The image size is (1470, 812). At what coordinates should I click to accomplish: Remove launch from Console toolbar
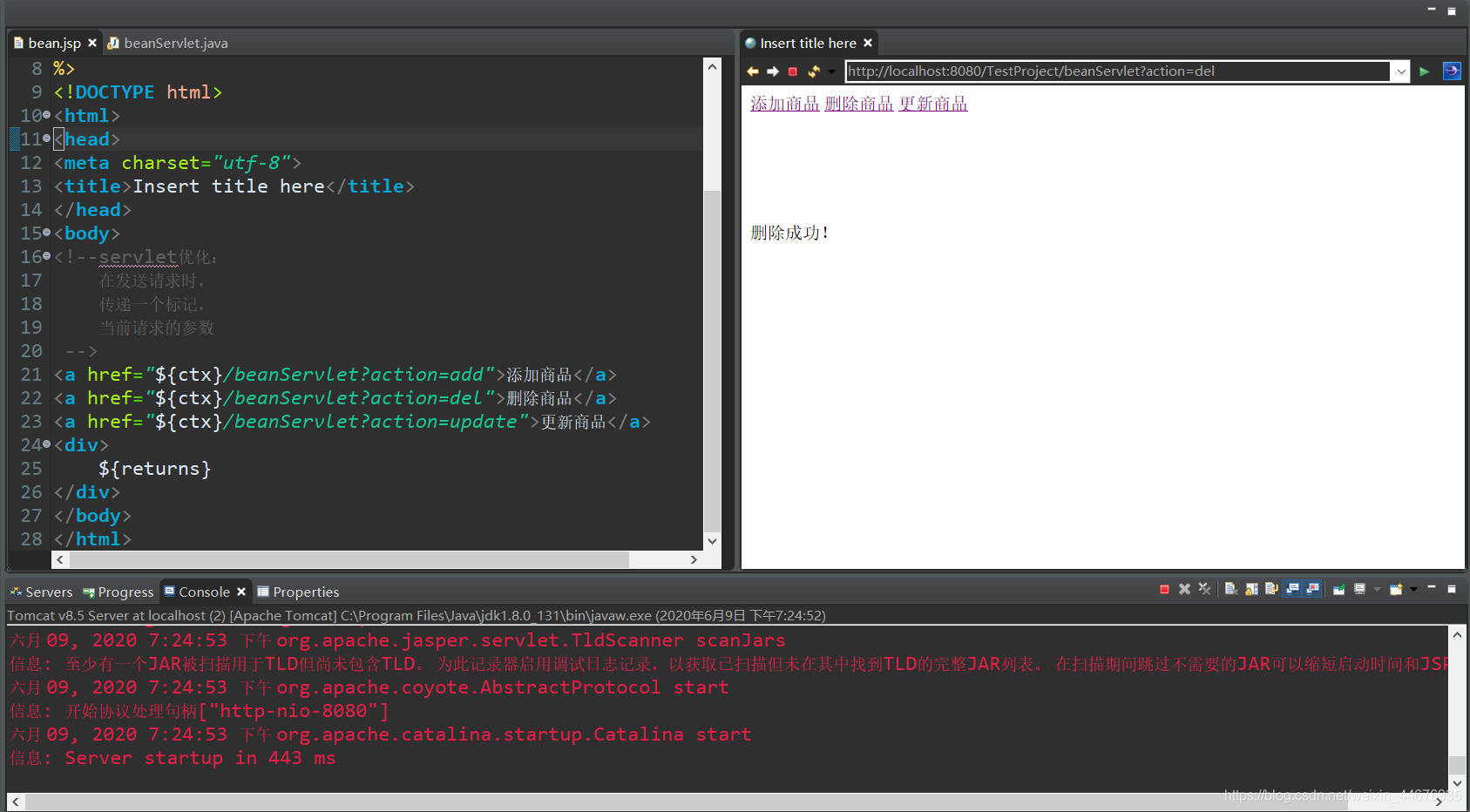[x=1184, y=590]
